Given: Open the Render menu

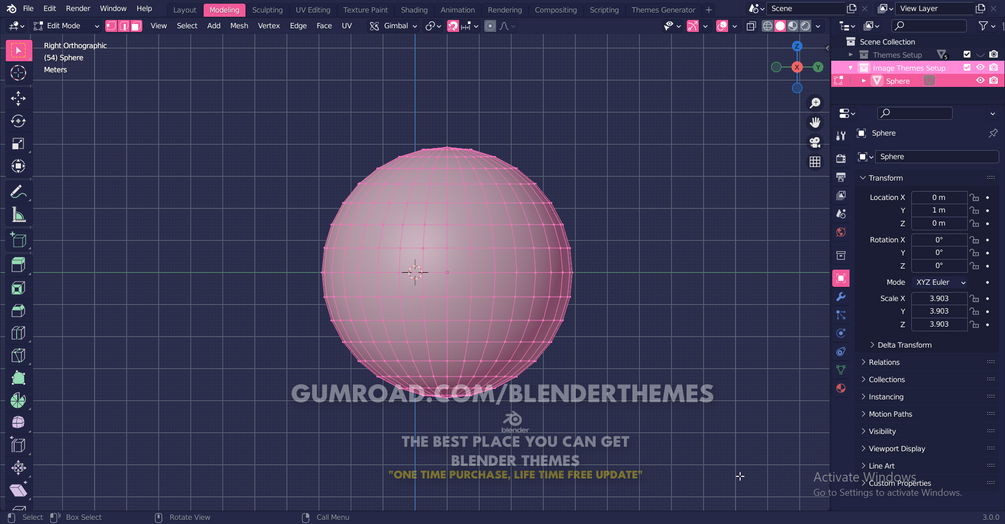Looking at the screenshot, I should point(78,9).
